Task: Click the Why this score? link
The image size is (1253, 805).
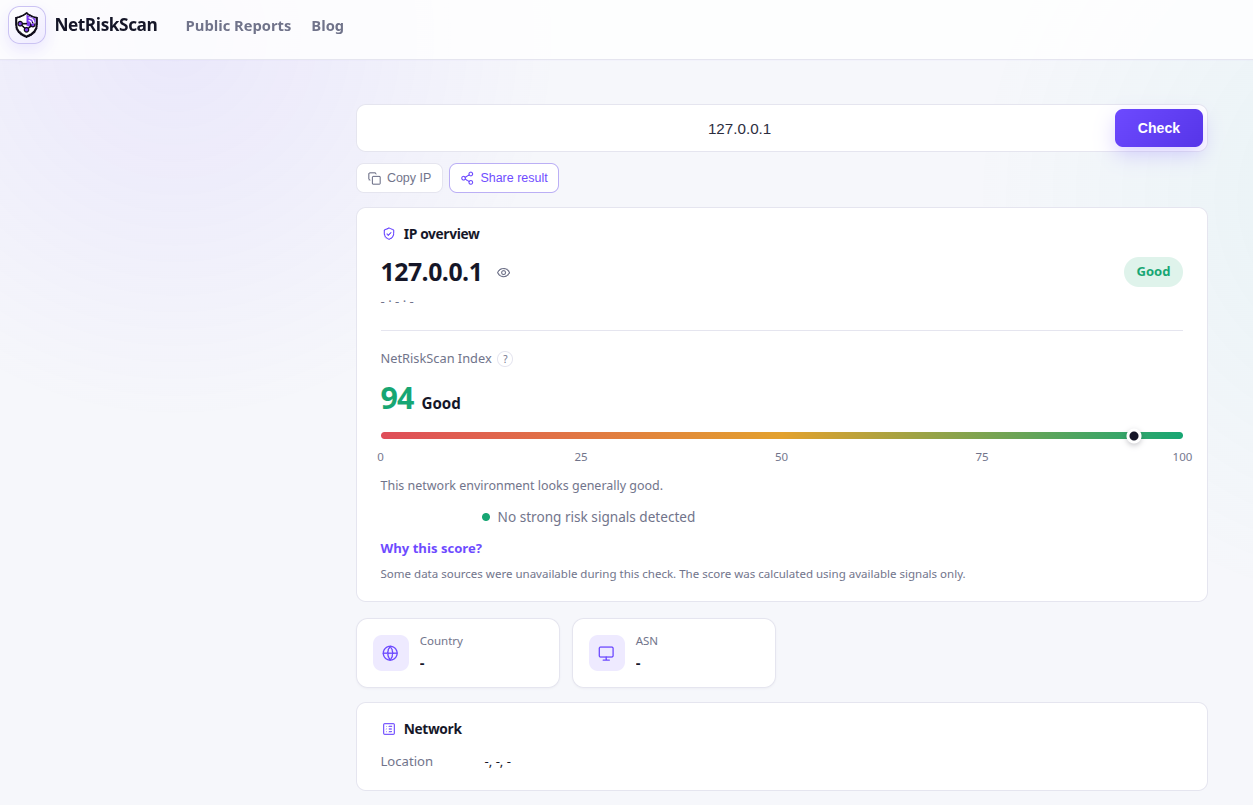Action: (x=431, y=549)
